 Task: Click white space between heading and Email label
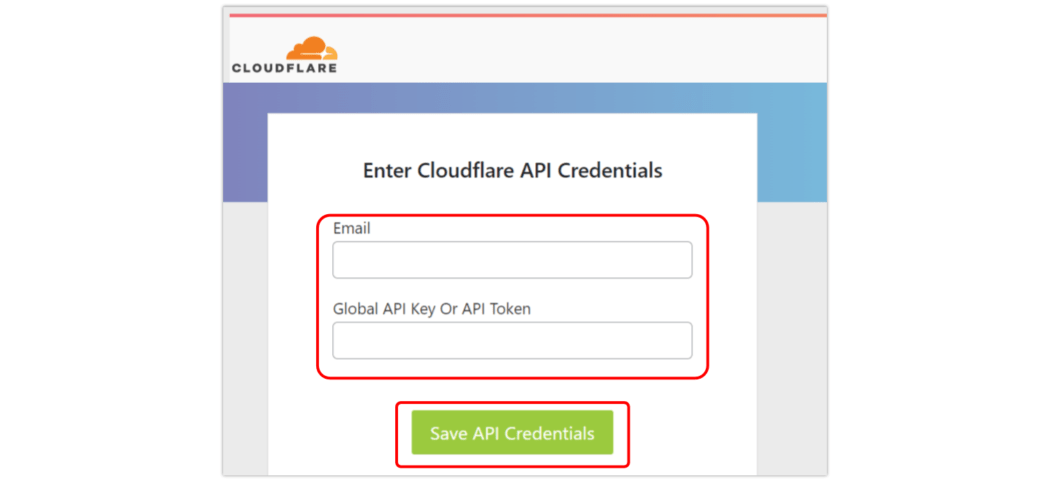pyautogui.click(x=512, y=199)
